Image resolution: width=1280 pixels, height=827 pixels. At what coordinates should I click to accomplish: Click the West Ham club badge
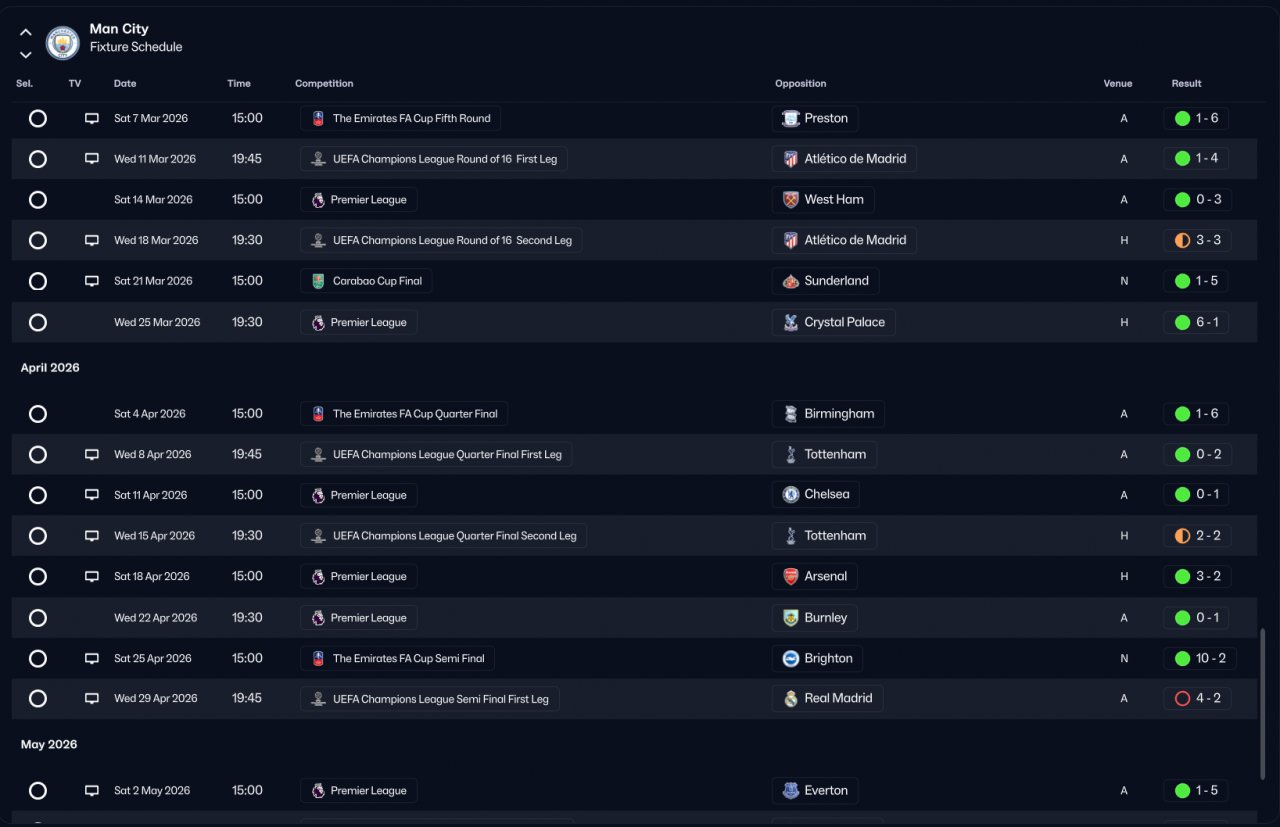(x=791, y=200)
